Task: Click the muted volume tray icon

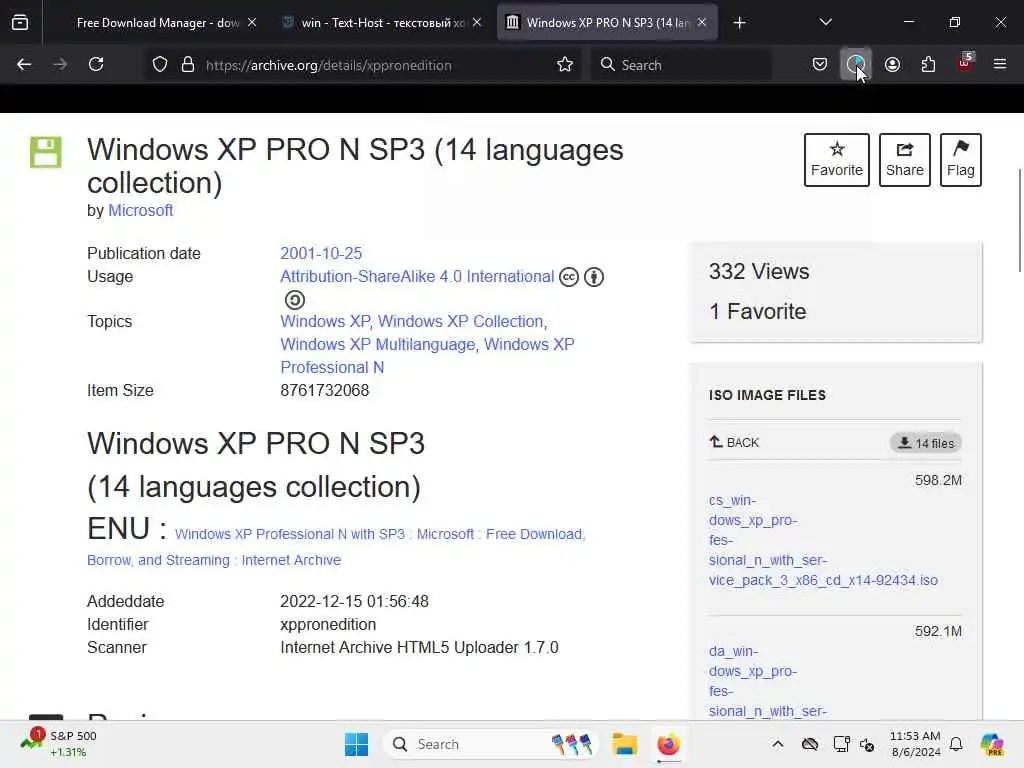Action: tap(867, 744)
